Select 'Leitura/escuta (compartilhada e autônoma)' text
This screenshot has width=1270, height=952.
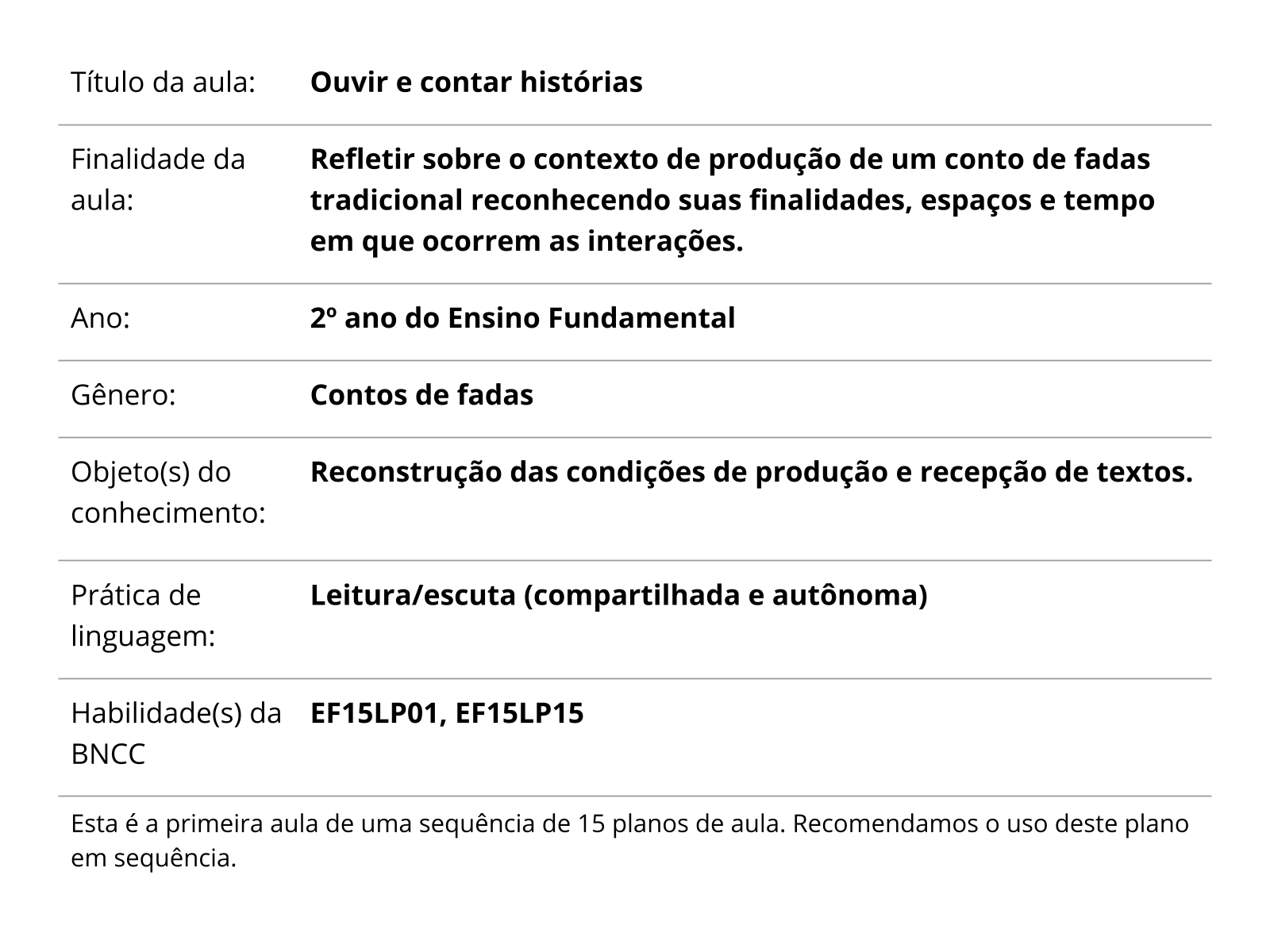tap(618, 595)
